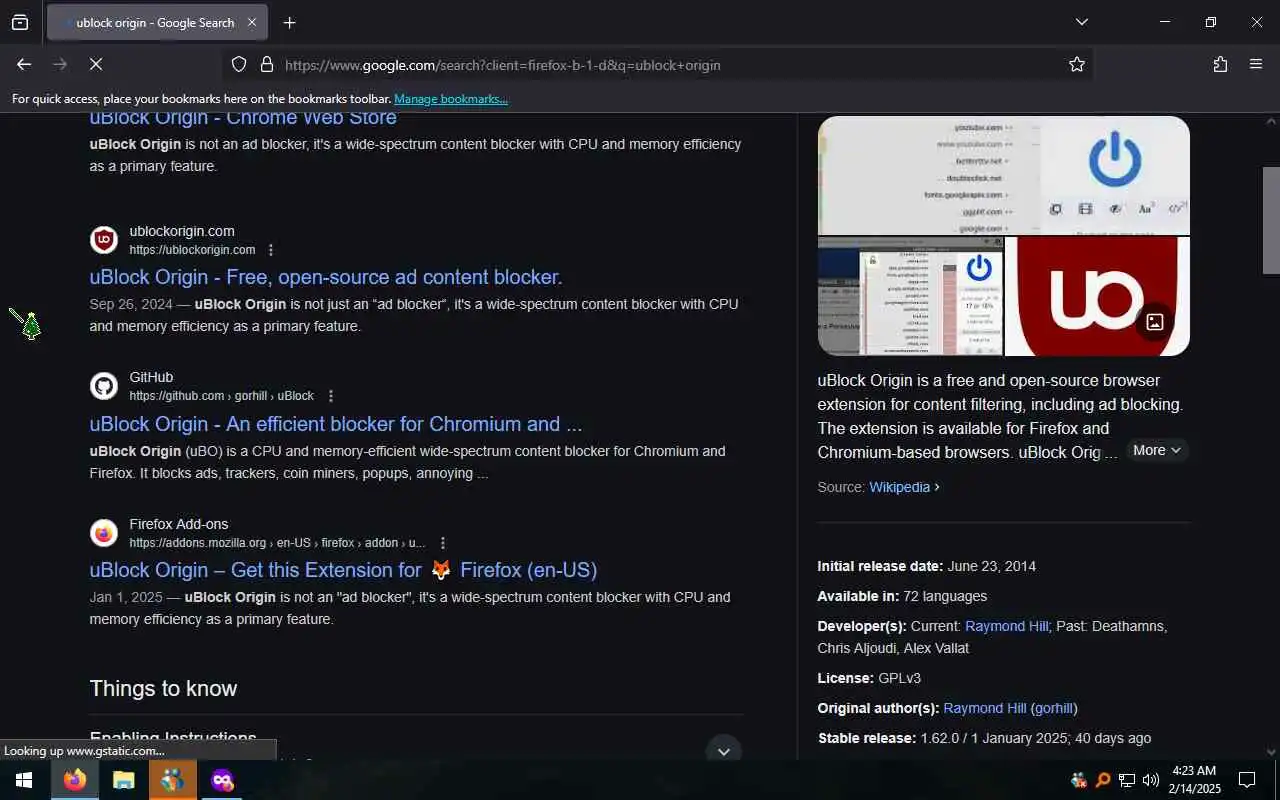Image resolution: width=1280 pixels, height=800 pixels.
Task: Open the tracking protection shield icon
Action: click(x=239, y=64)
